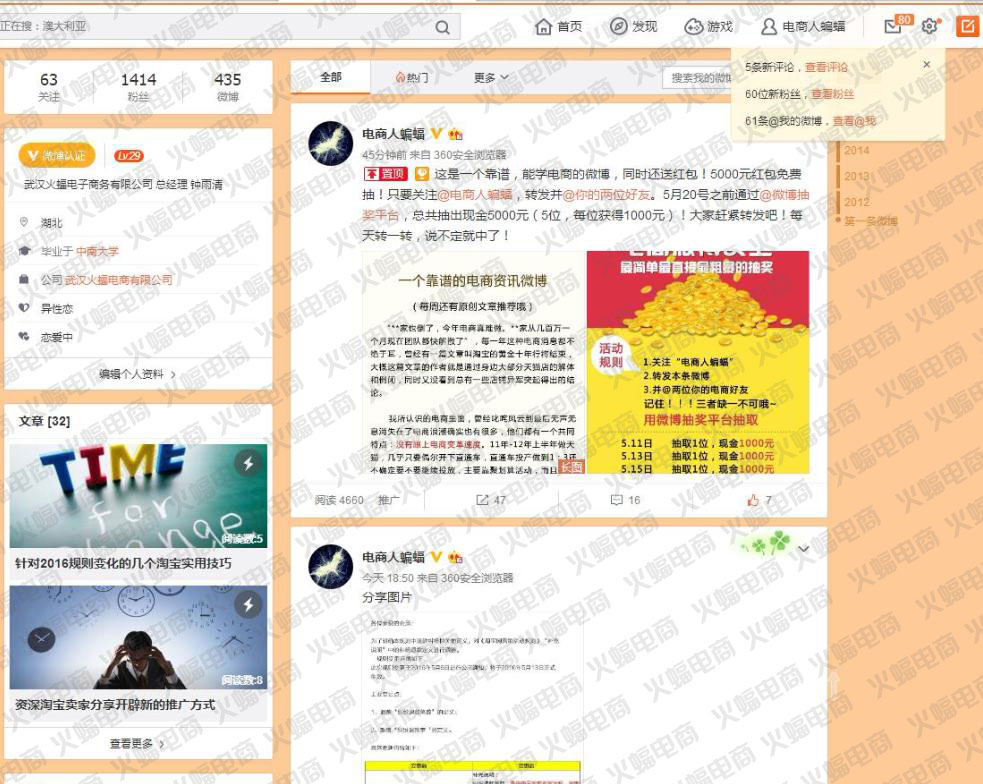The width and height of the screenshot is (983, 784).
Task: Open the 1414 粉丝 followers count
Action: [139, 86]
